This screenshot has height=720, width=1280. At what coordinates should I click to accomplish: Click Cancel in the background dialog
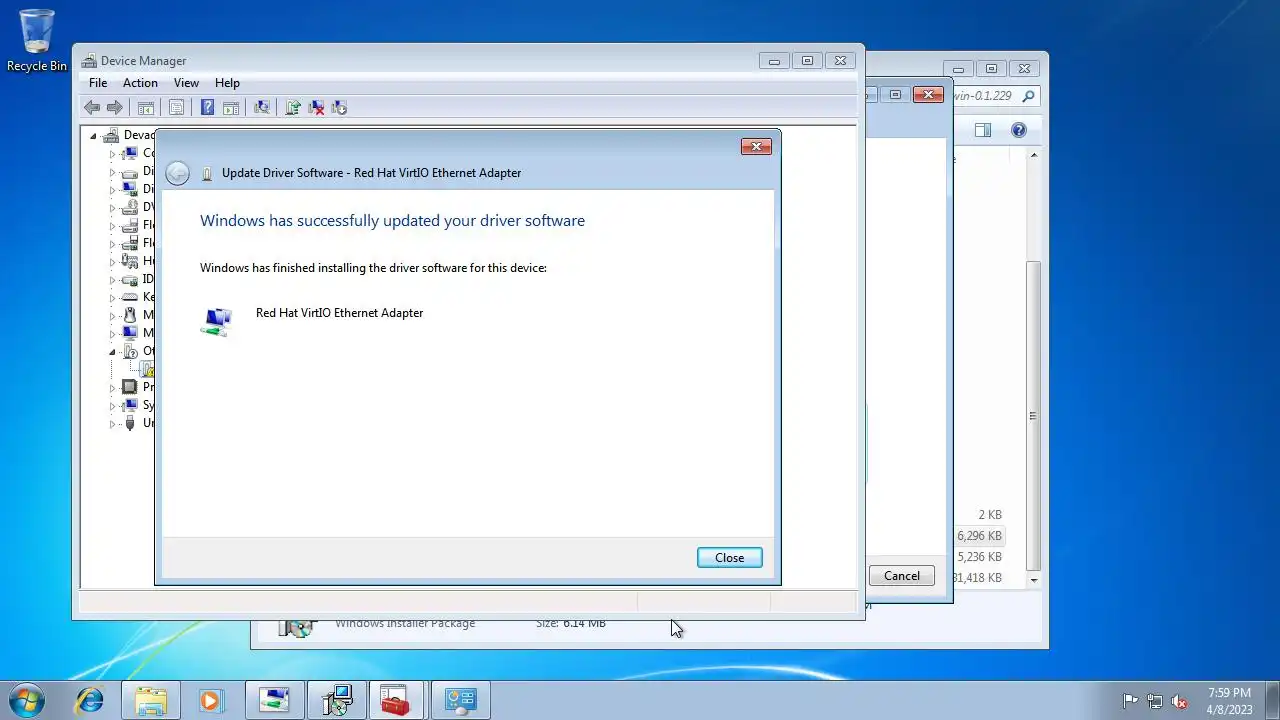pos(902,576)
